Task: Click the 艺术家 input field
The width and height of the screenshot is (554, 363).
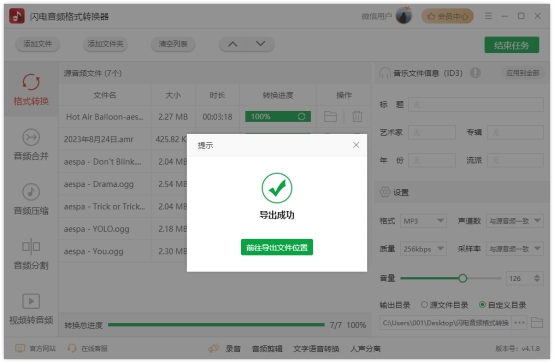Action: pyautogui.click(x=432, y=133)
